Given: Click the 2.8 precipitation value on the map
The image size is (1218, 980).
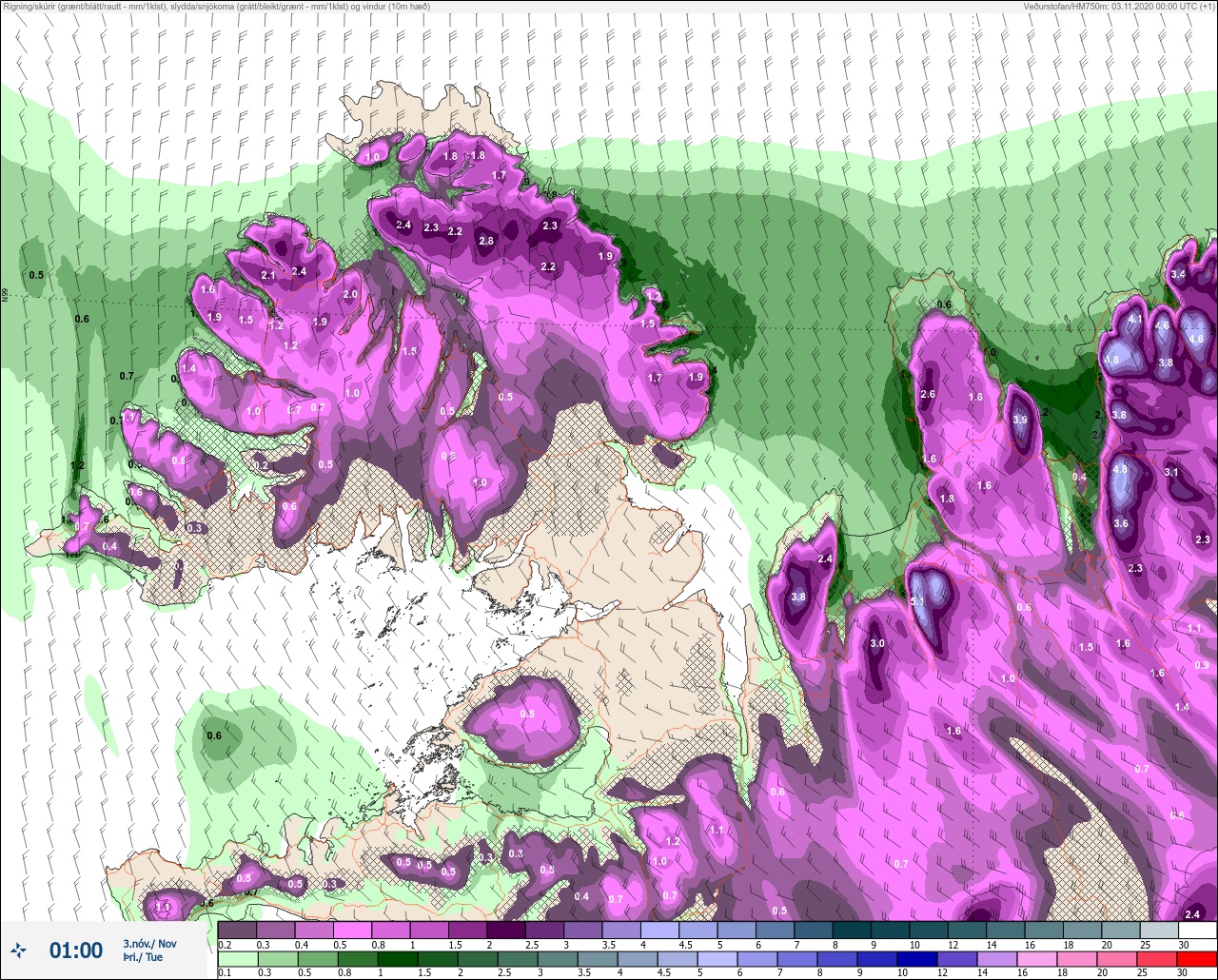Looking at the screenshot, I should 486,242.
